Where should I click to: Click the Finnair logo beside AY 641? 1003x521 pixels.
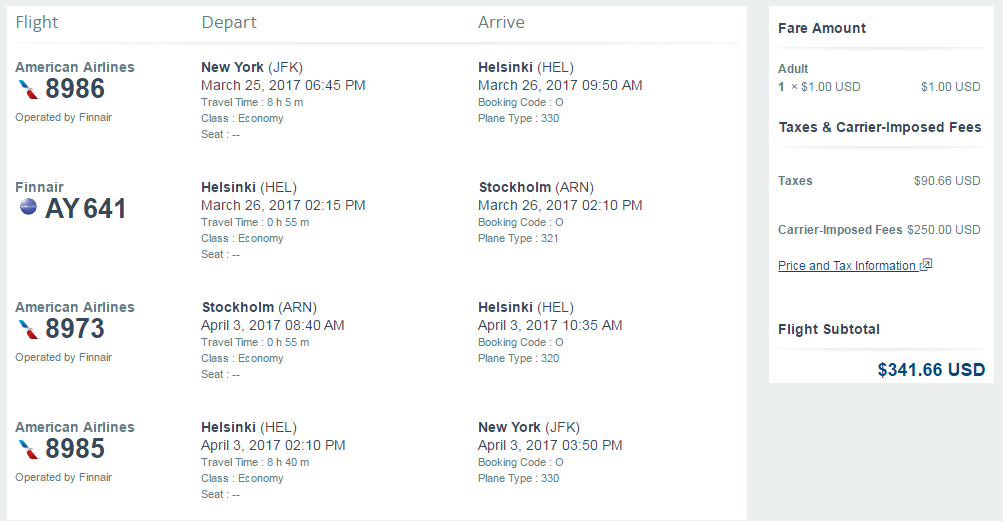point(28,207)
